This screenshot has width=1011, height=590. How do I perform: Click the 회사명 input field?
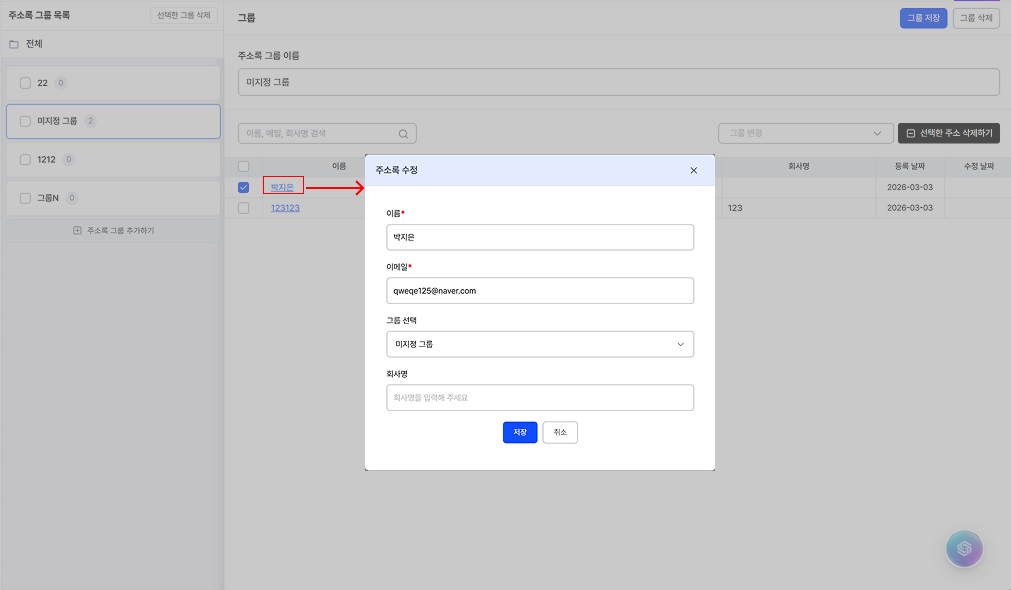pyautogui.click(x=540, y=398)
